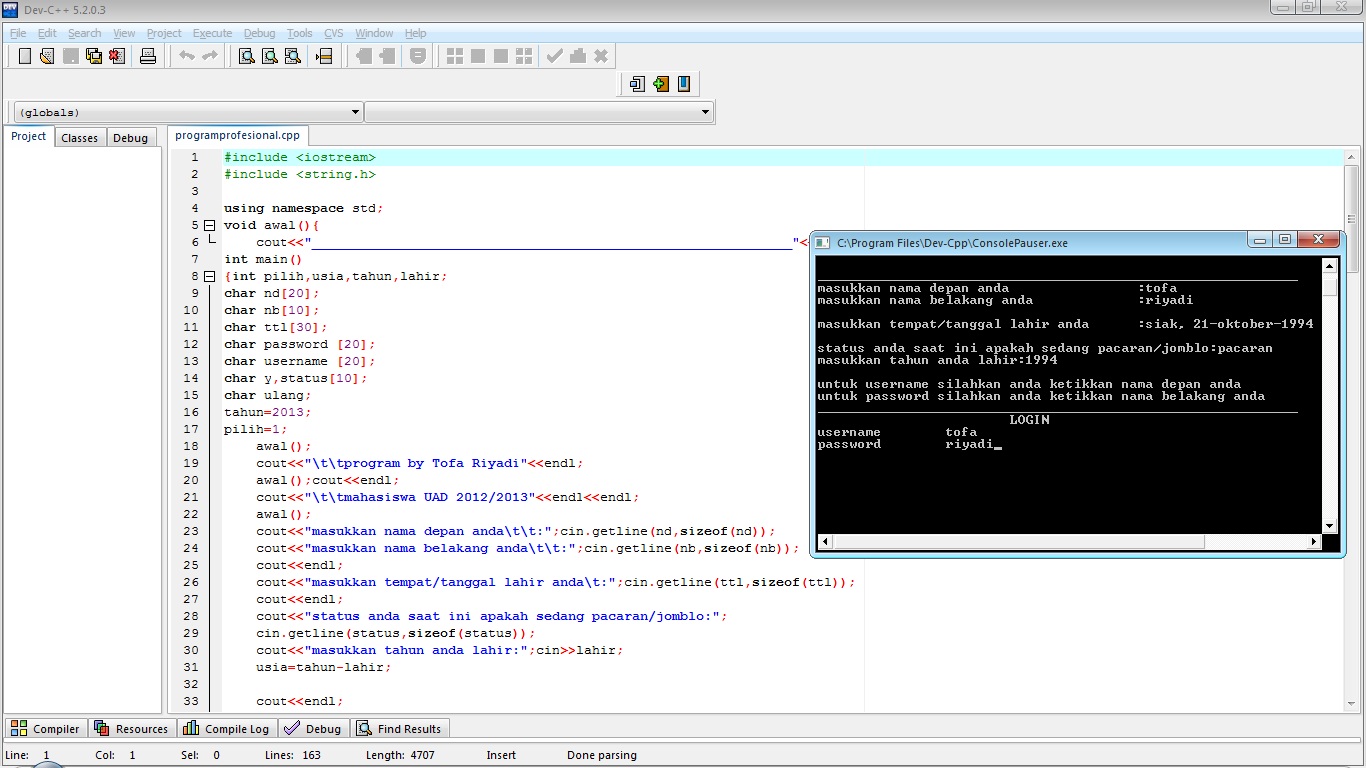Click console window horizontal scrollbar right arrow

[1314, 542]
